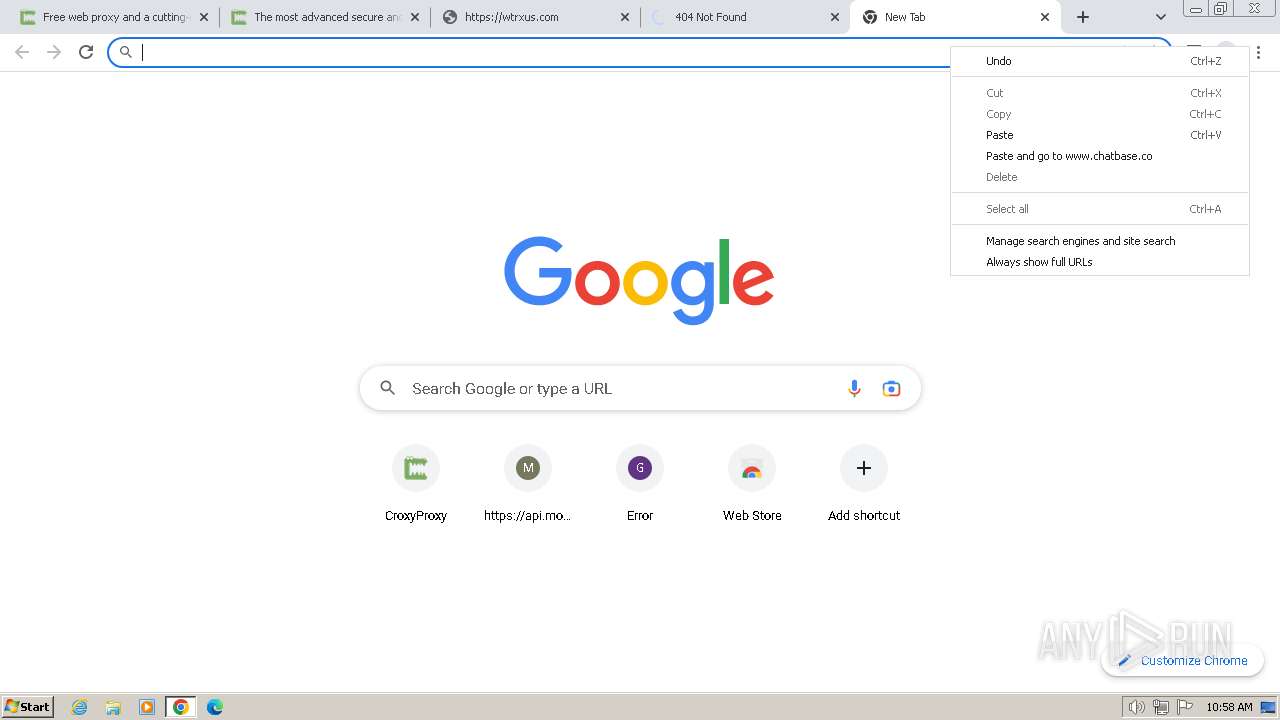Image resolution: width=1280 pixels, height=720 pixels.
Task: Close the wtrxus.com tab
Action: coord(625,17)
